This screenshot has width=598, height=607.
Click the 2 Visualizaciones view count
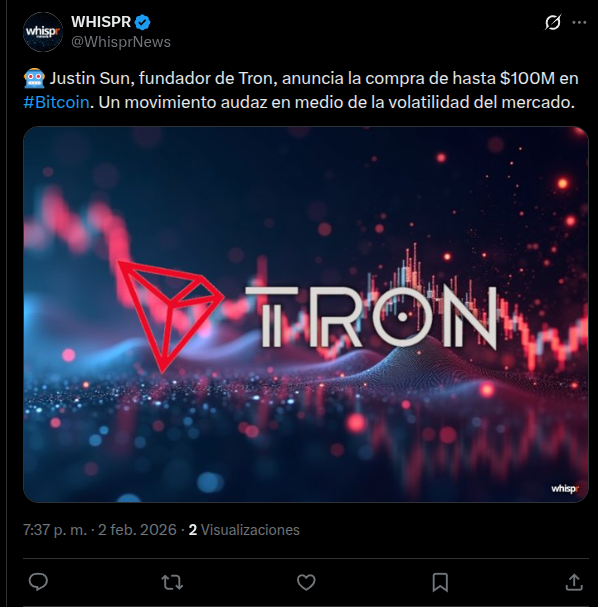(x=244, y=530)
